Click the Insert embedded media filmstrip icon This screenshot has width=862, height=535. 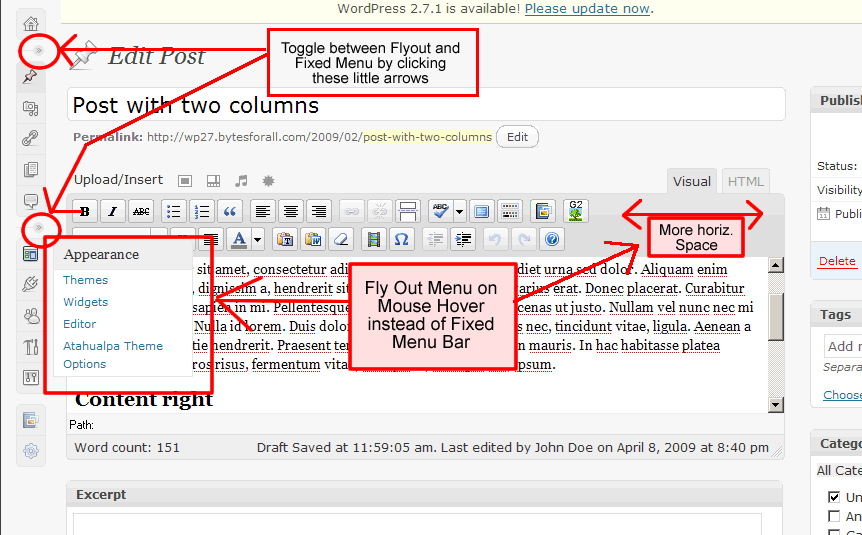374,239
